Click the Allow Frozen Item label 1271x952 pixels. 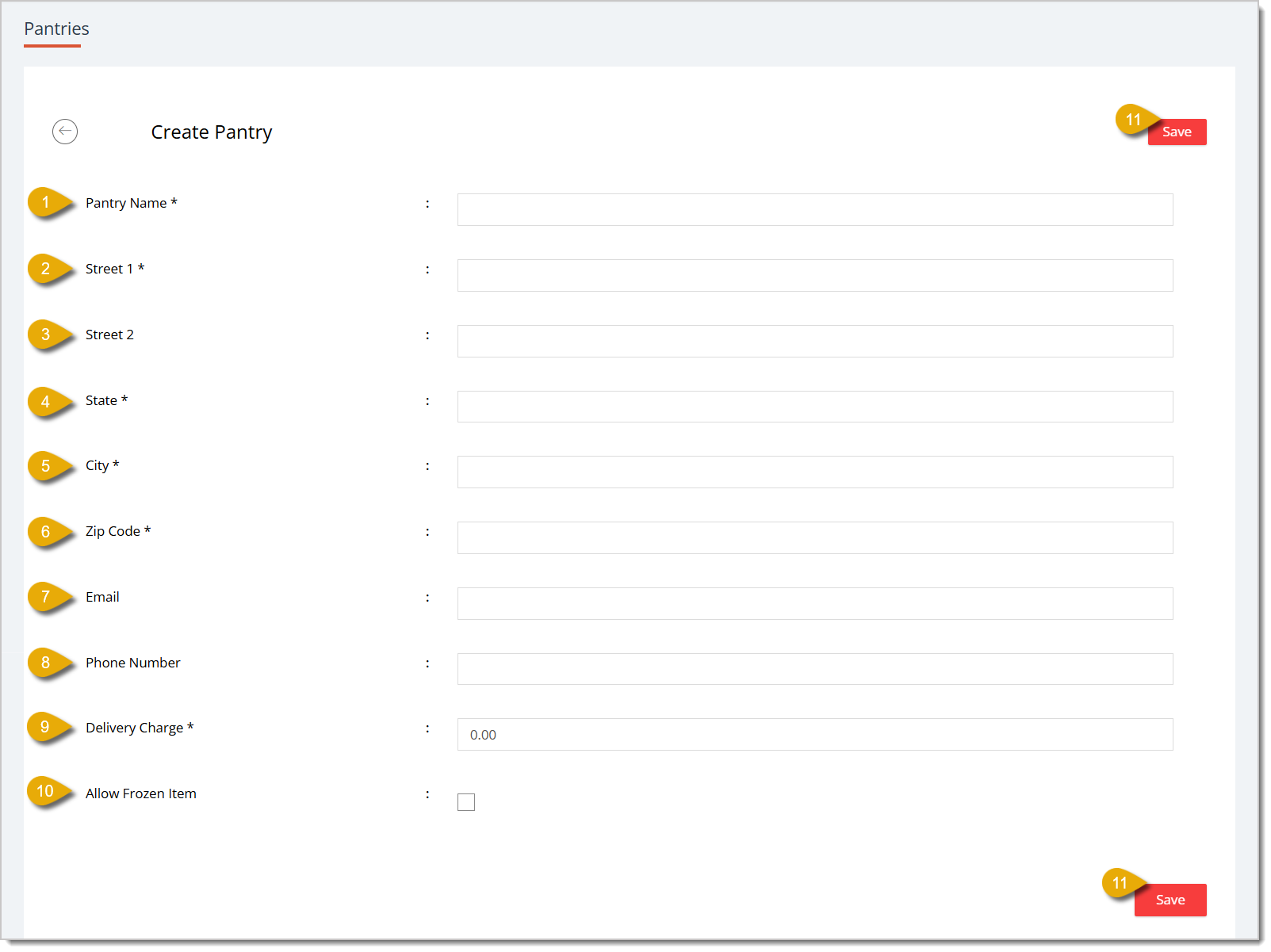pos(141,793)
